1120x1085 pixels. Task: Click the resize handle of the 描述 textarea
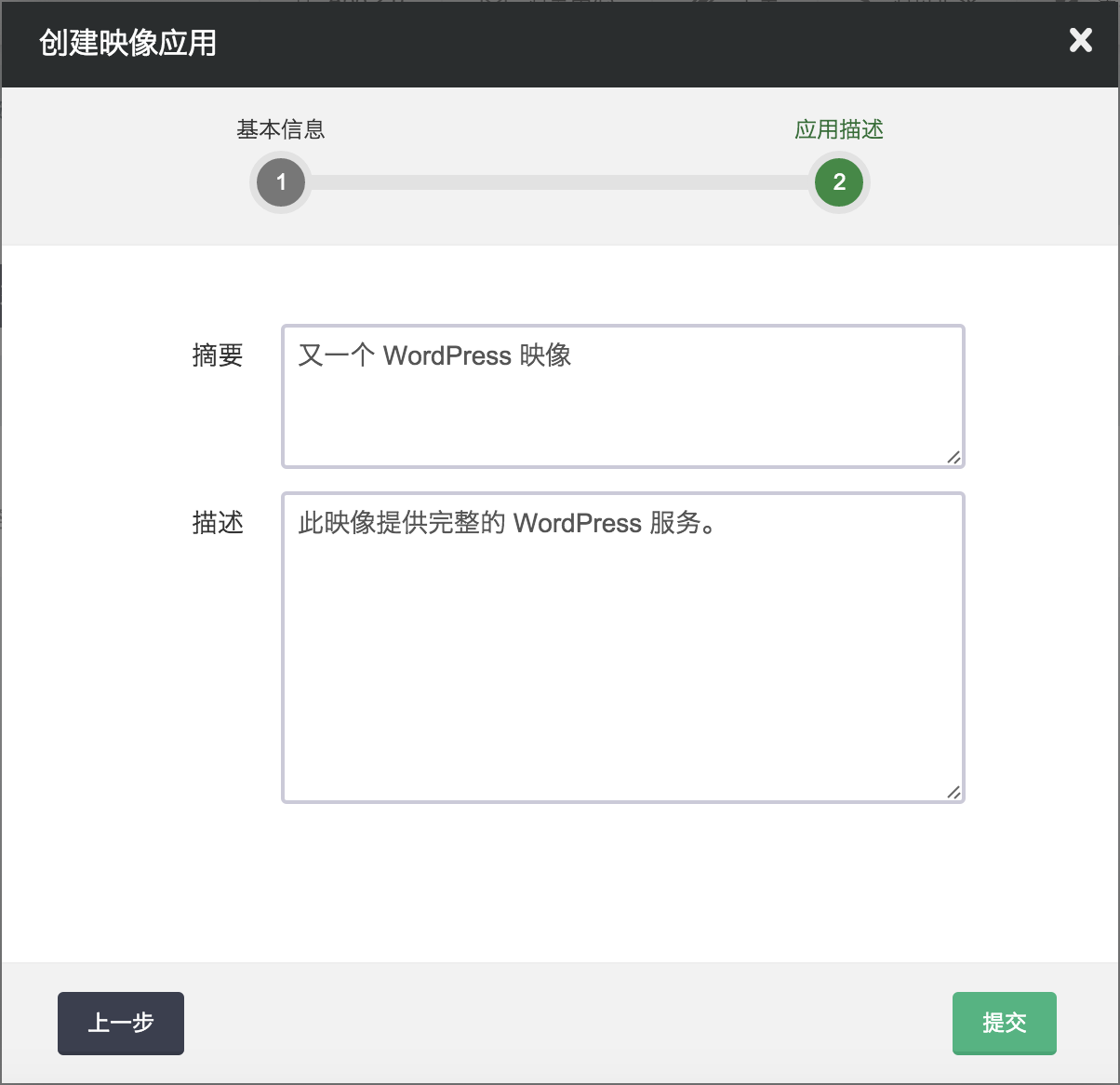pyautogui.click(x=953, y=792)
